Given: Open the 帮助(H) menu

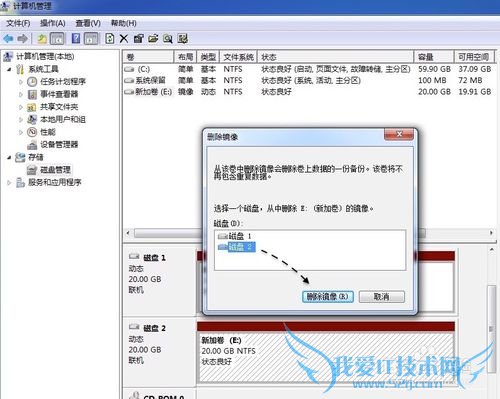Looking at the screenshot, I should click(124, 23).
